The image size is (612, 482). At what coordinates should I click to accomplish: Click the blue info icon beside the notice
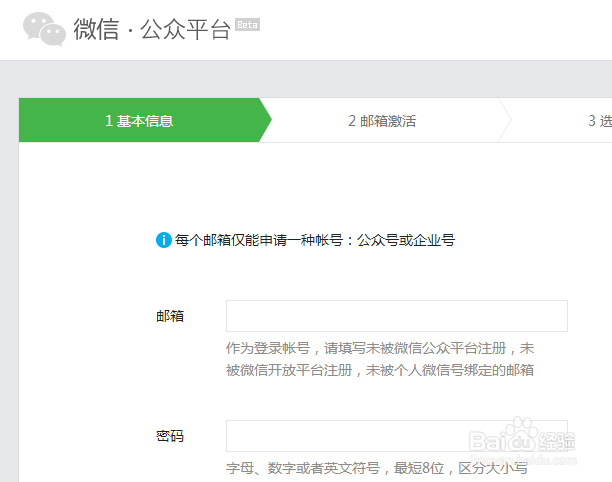164,240
